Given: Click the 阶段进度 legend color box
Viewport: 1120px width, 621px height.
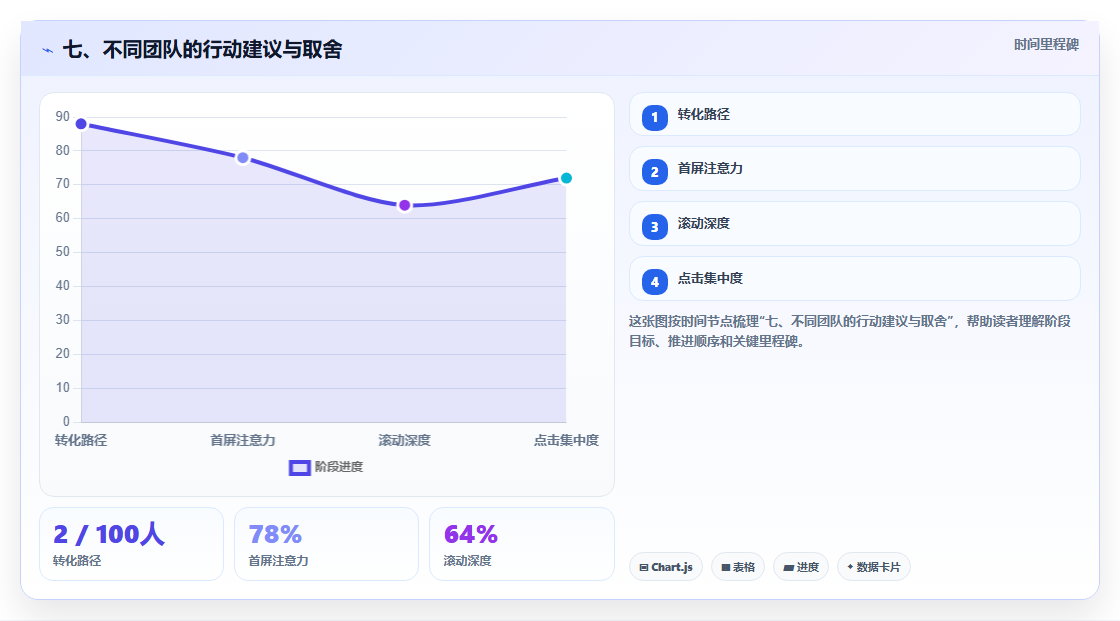Looking at the screenshot, I should point(299,468).
